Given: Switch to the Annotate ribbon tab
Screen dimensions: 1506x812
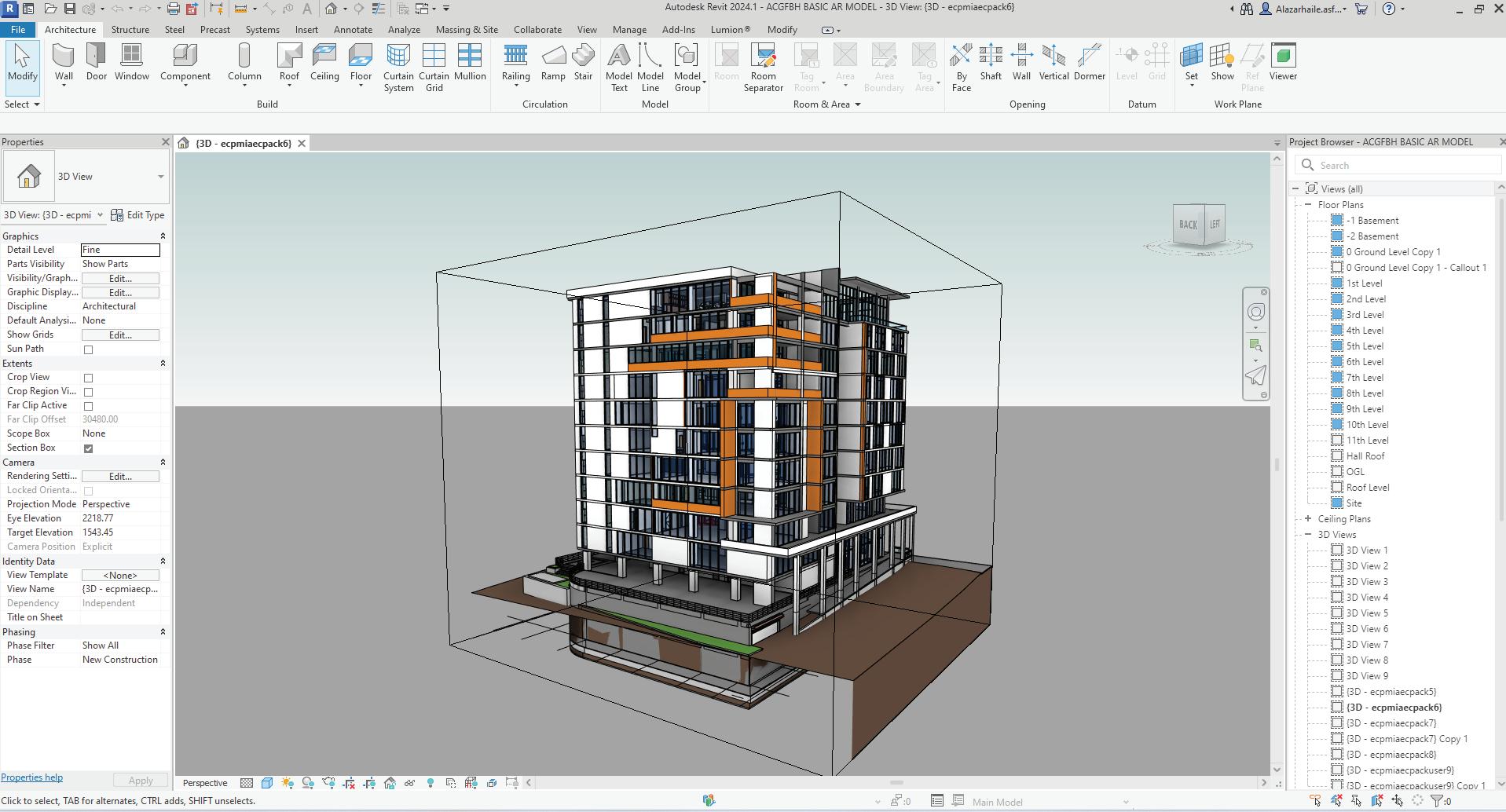Looking at the screenshot, I should [x=353, y=30].
